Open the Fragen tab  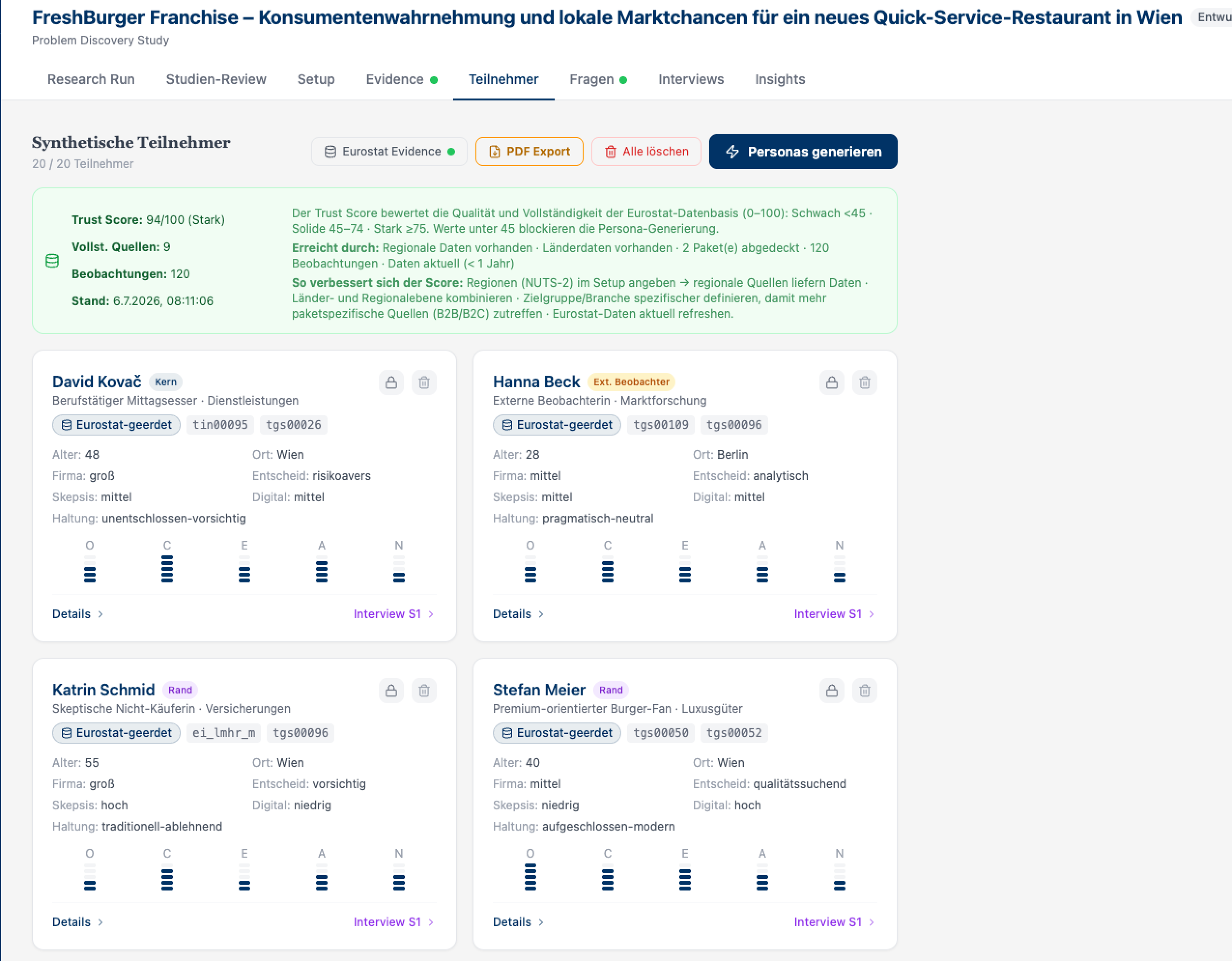[598, 80]
